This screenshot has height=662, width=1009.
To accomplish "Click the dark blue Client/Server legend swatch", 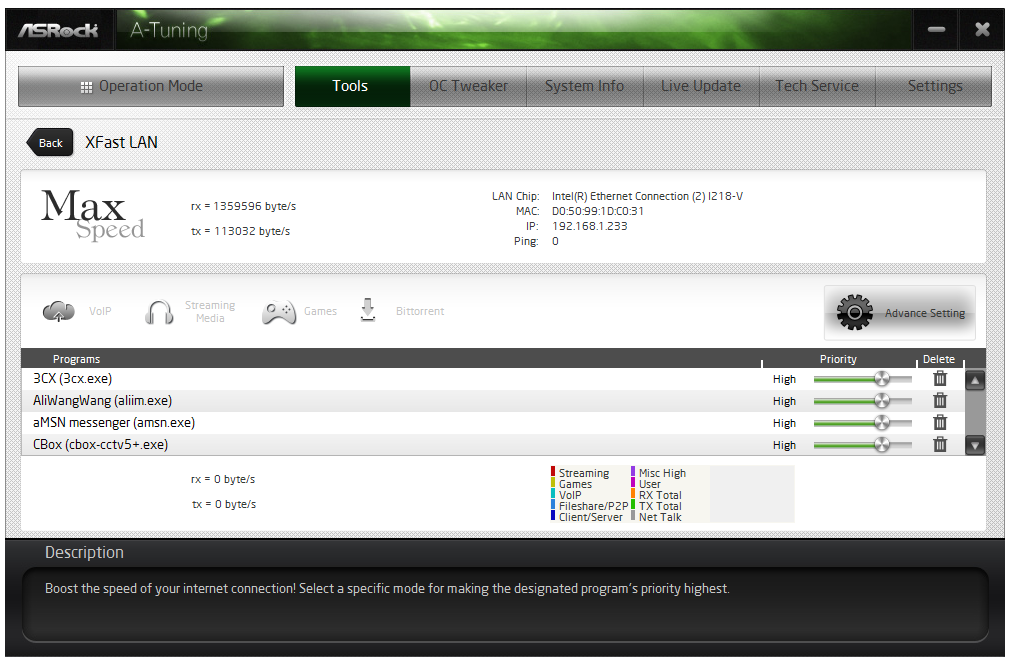I will point(553,515).
